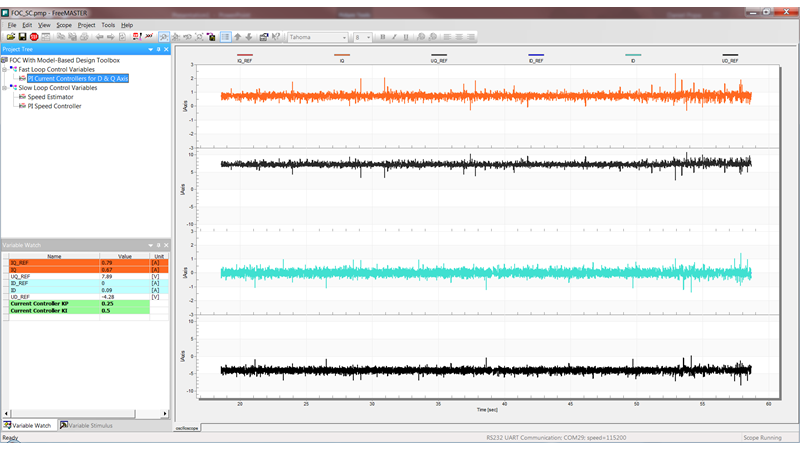The width and height of the screenshot is (800, 450).
Task: Click the align center icon
Action: [x=459, y=37]
